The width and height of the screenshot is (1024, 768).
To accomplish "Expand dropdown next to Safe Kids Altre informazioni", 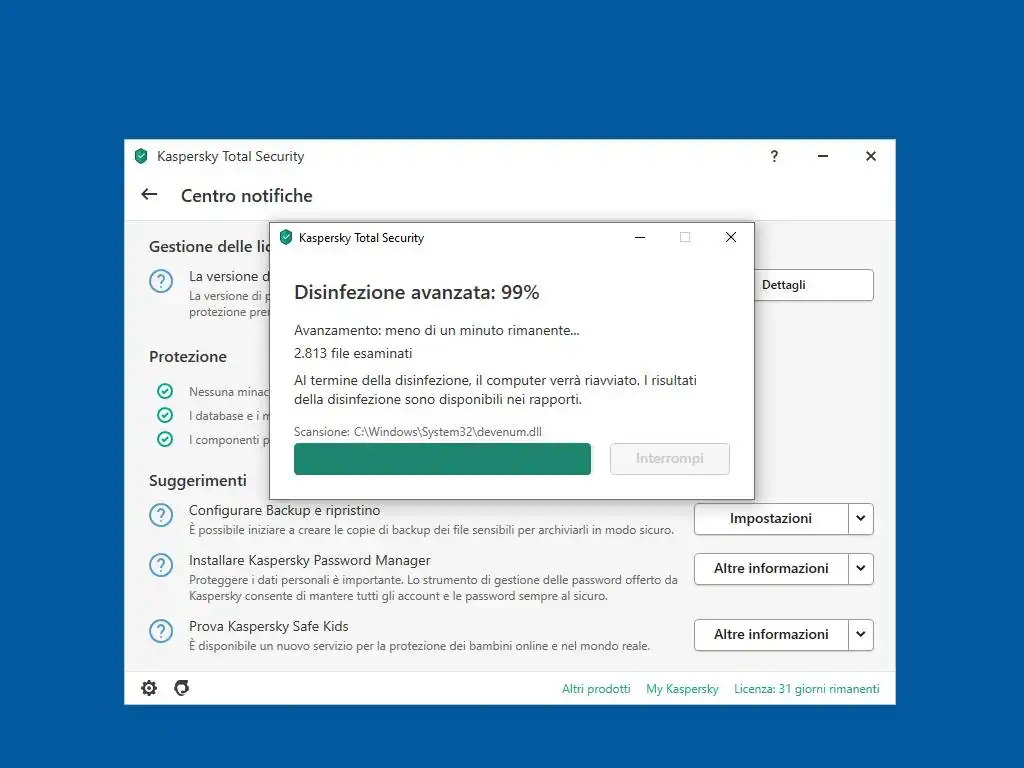I will pyautogui.click(x=861, y=635).
